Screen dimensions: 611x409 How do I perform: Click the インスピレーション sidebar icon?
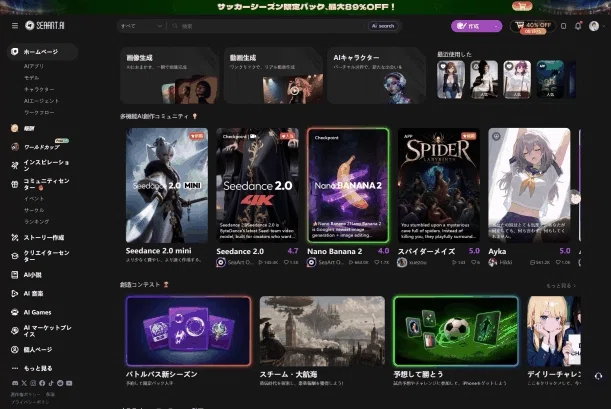15,165
